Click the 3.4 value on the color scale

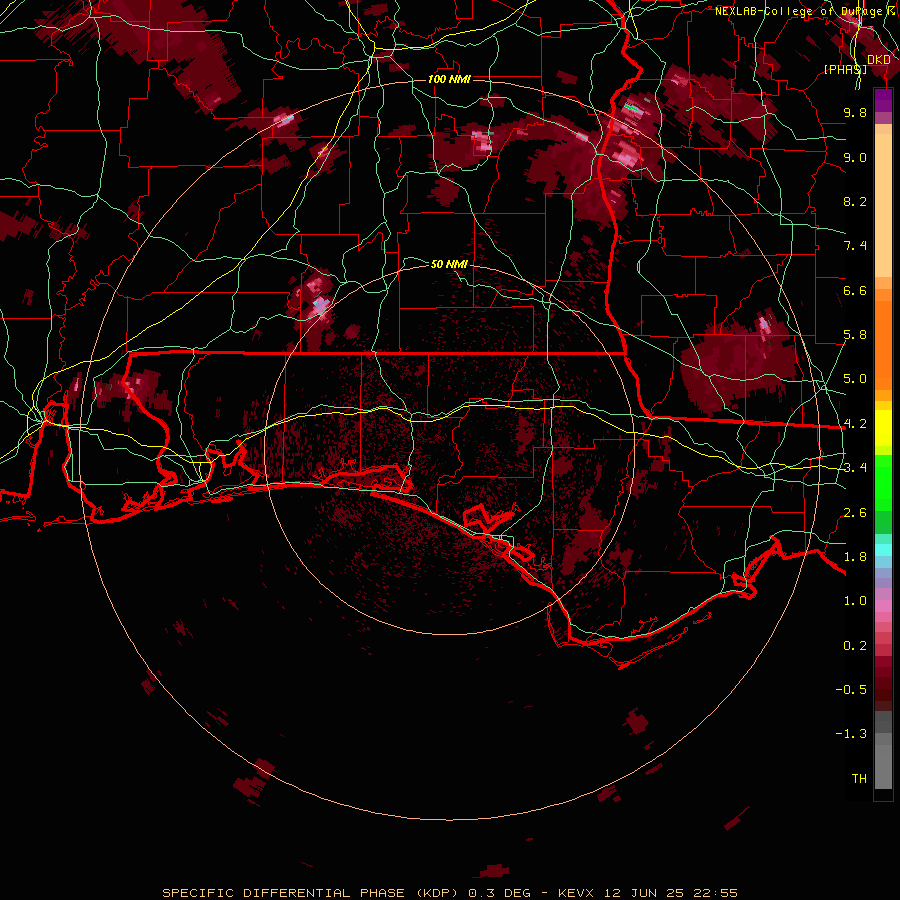855,468
